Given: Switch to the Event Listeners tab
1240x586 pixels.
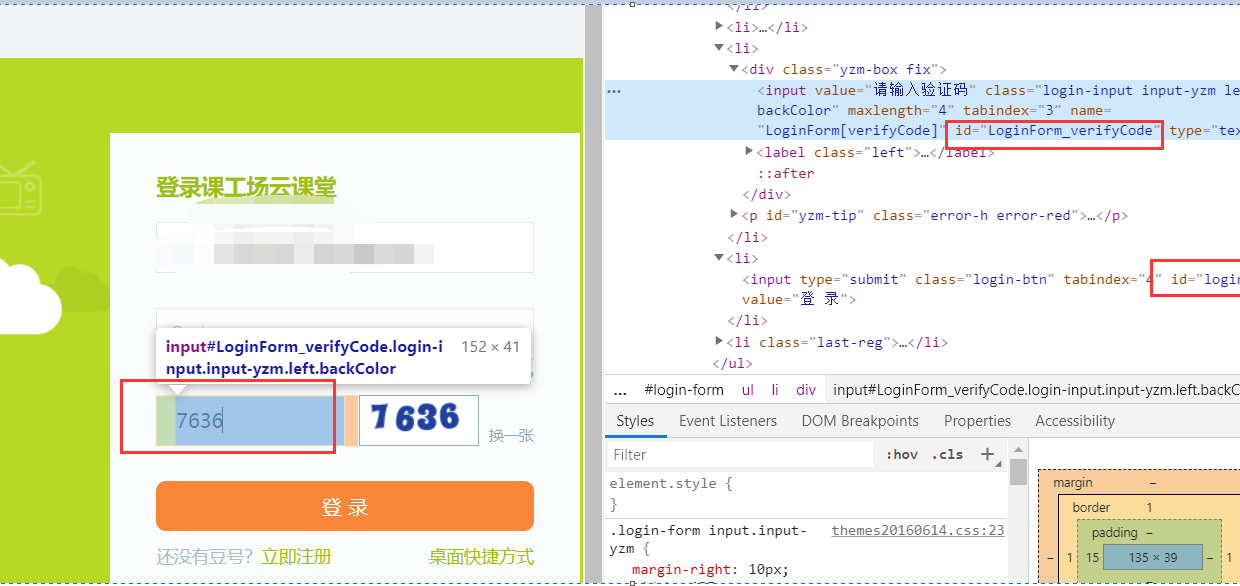Looking at the screenshot, I should (x=727, y=421).
